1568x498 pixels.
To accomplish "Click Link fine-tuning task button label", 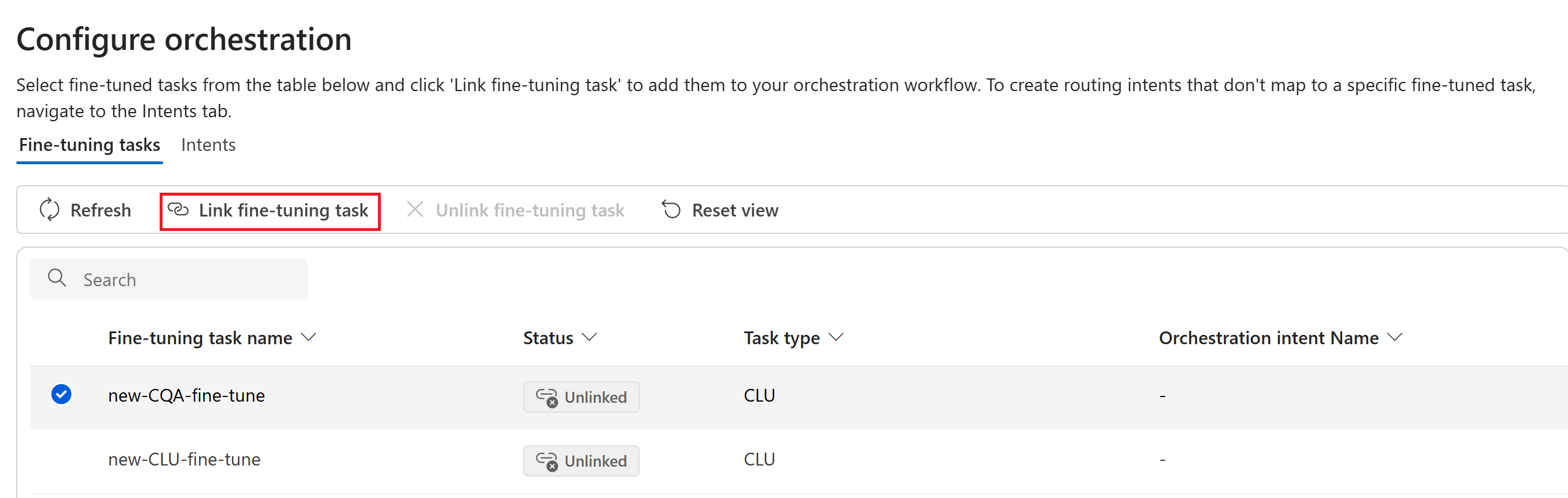I will coord(284,211).
